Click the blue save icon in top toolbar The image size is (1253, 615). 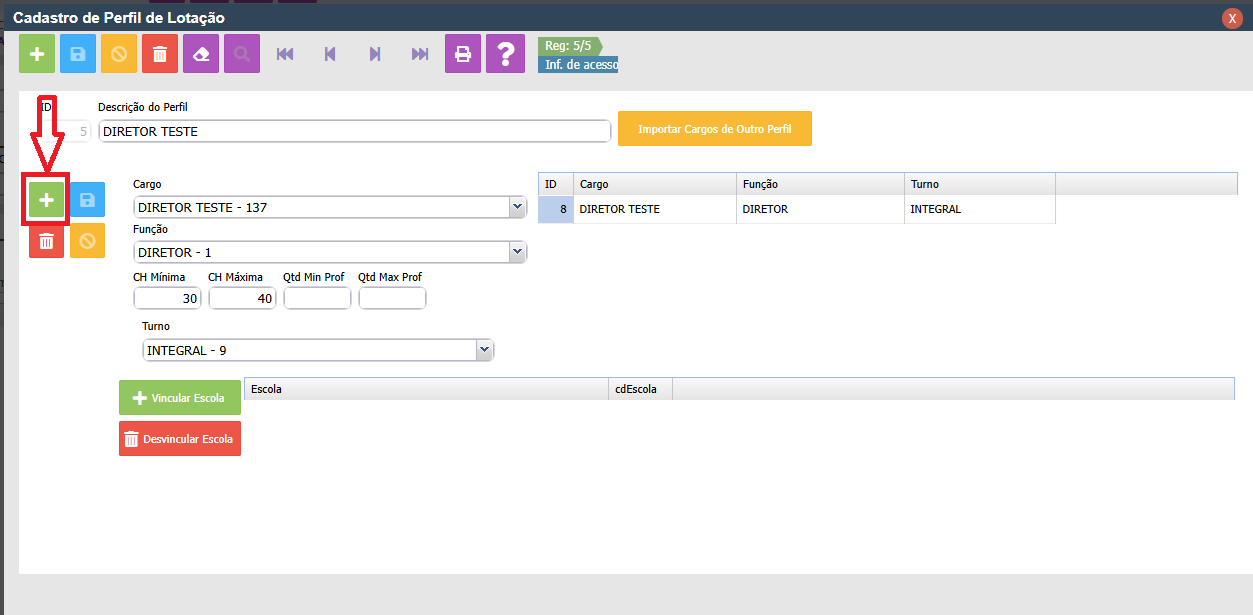tap(78, 54)
